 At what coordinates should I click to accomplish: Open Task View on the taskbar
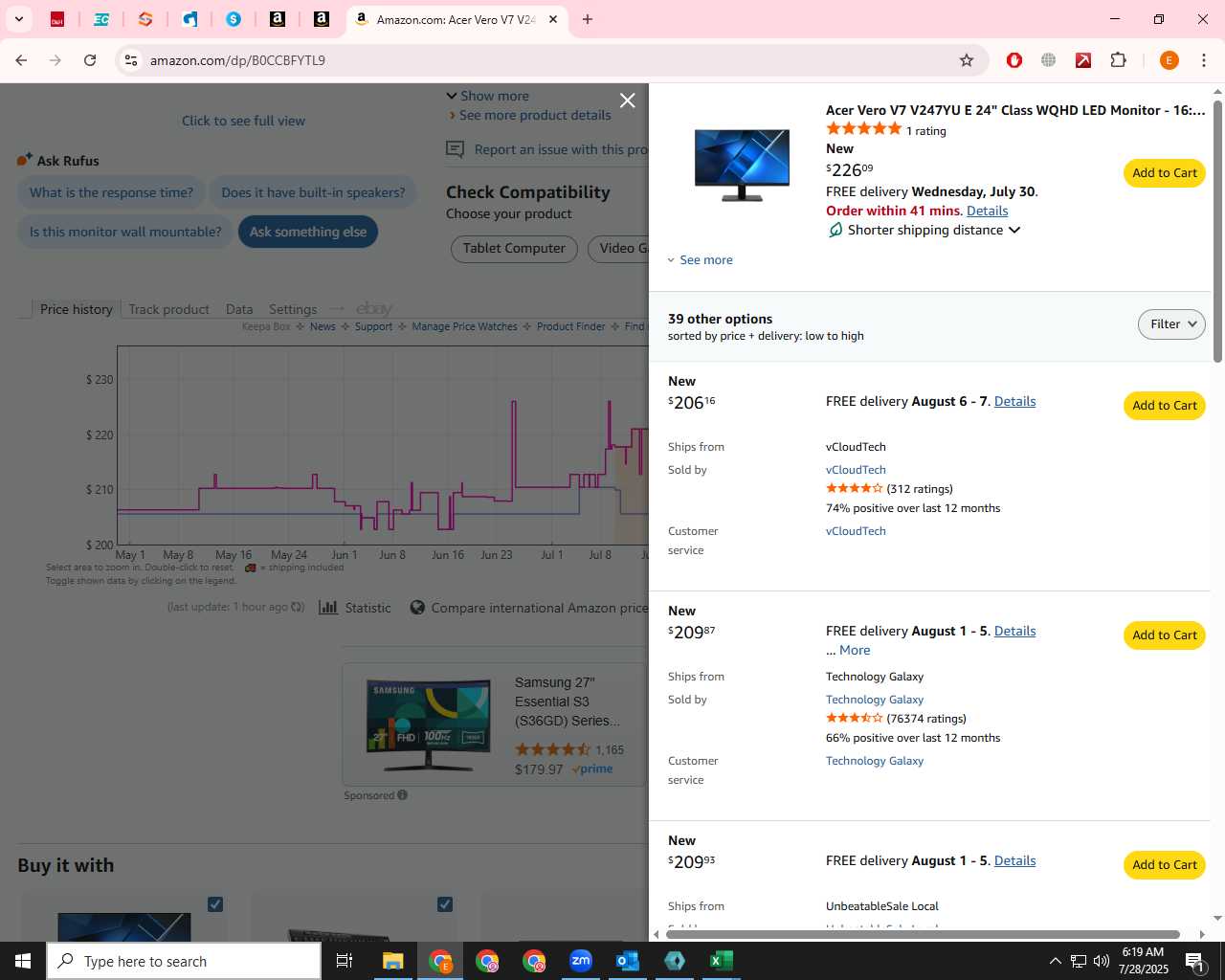pyautogui.click(x=345, y=961)
